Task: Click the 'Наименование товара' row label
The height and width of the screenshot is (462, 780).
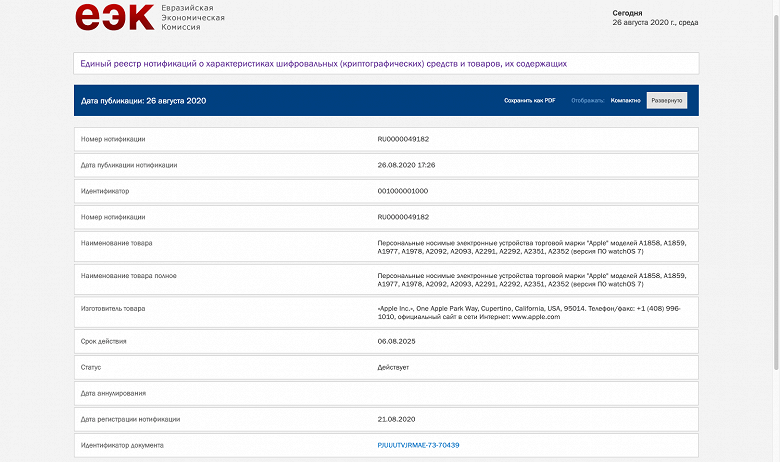Action: coord(117,243)
